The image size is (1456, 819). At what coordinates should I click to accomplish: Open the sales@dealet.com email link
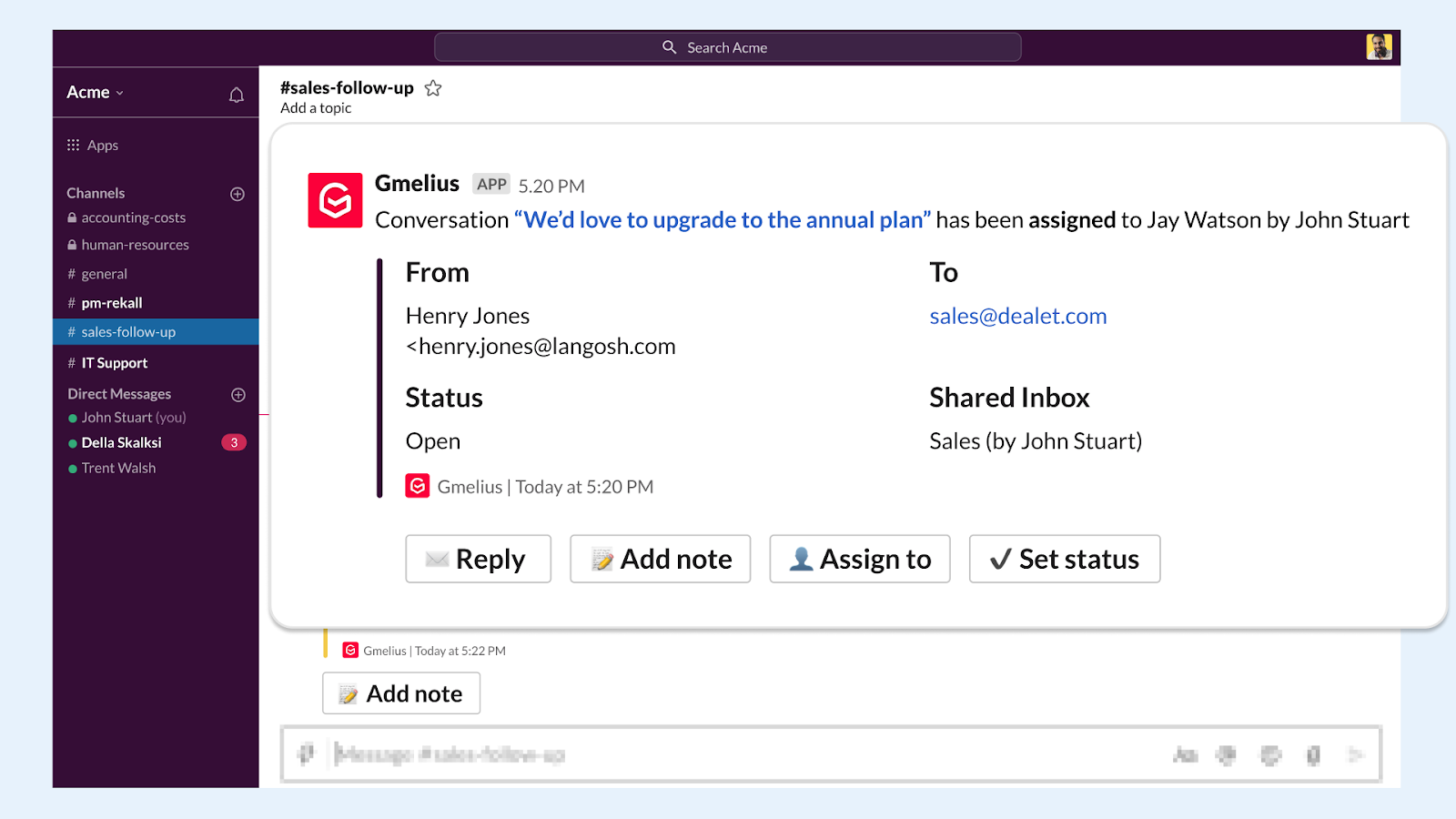click(1017, 316)
